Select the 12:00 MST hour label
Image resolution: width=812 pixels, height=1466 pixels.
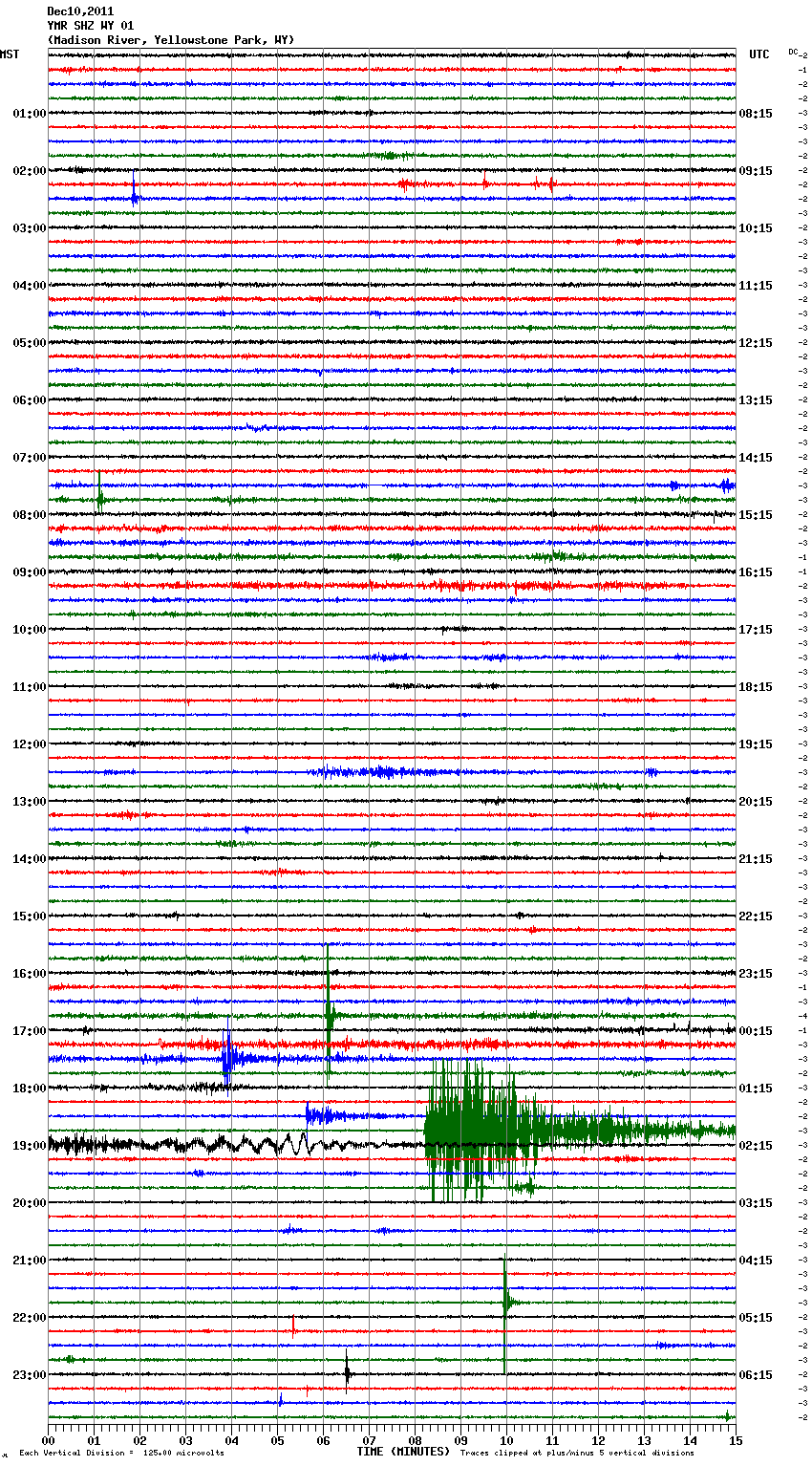30,744
